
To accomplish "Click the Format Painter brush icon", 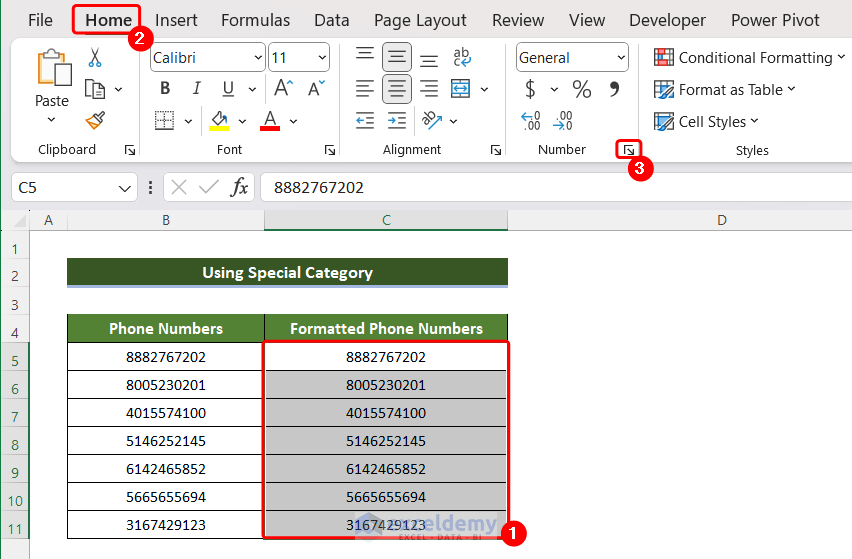I will coord(95,121).
